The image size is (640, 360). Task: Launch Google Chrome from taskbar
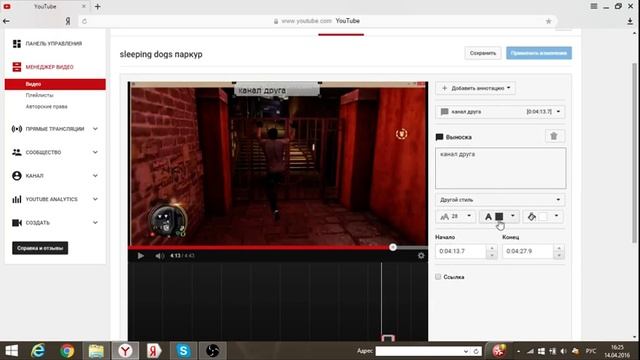pos(67,351)
